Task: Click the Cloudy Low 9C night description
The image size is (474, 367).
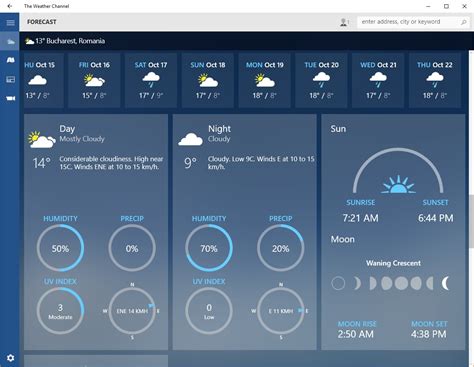Action: pyautogui.click(x=261, y=163)
